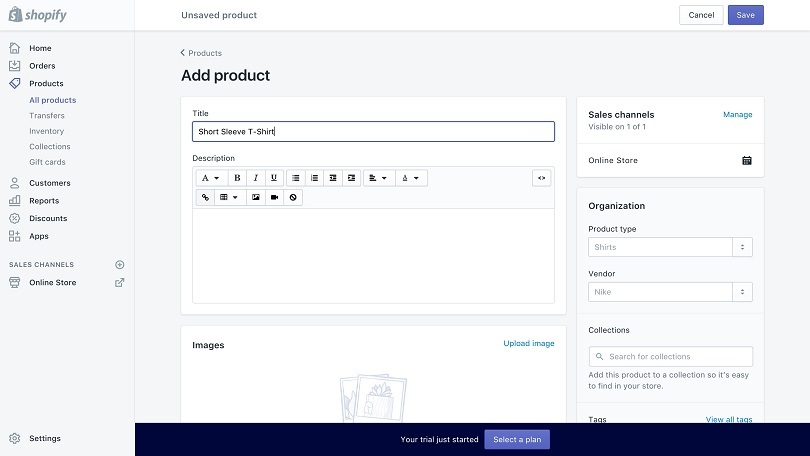Viewport: 810px width, 456px height.
Task: Click the Products tag icon
Action: click(14, 83)
